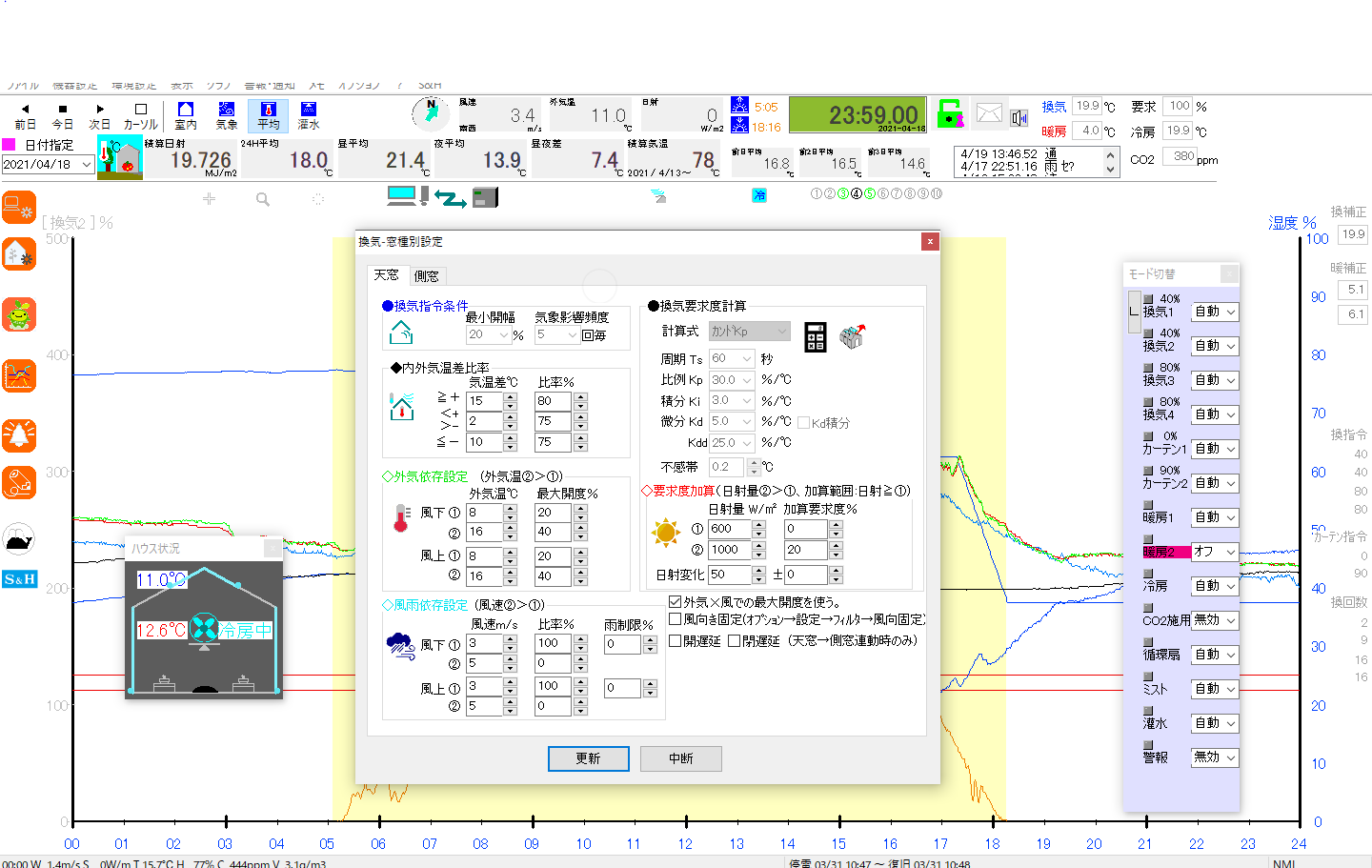This screenshot has width=1372, height=868.
Task: Check the 開遅延 checkbox
Action: coord(676,641)
